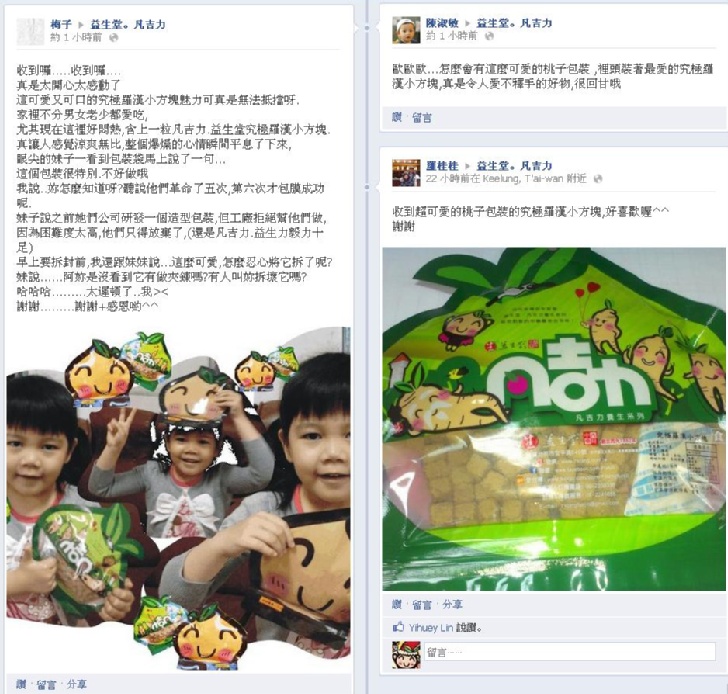
Task: Open 益生堂。凡吉力 page from 梅子's post
Action: [x=128, y=25]
